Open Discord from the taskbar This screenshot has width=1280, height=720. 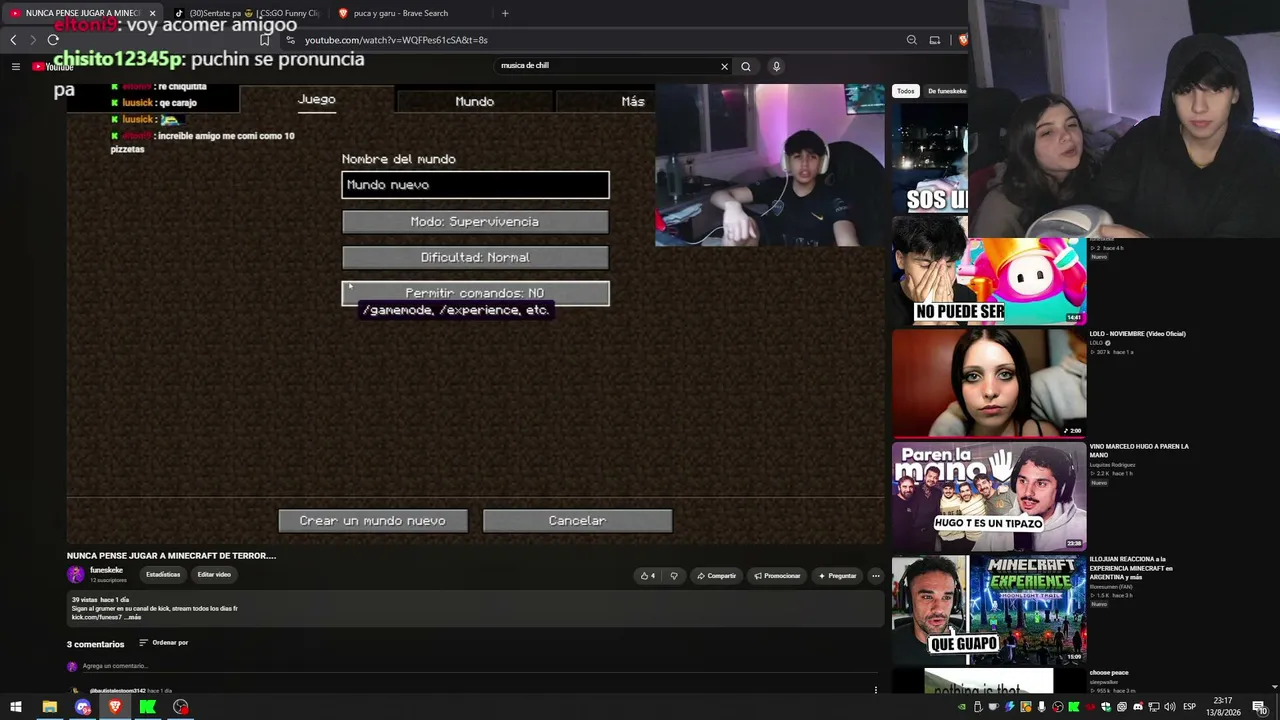(83, 707)
